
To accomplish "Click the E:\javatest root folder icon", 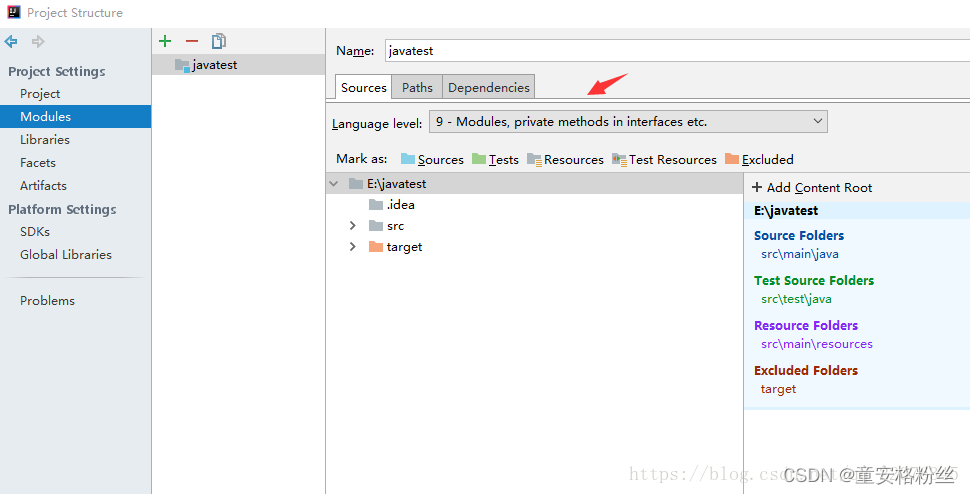I will coord(356,184).
